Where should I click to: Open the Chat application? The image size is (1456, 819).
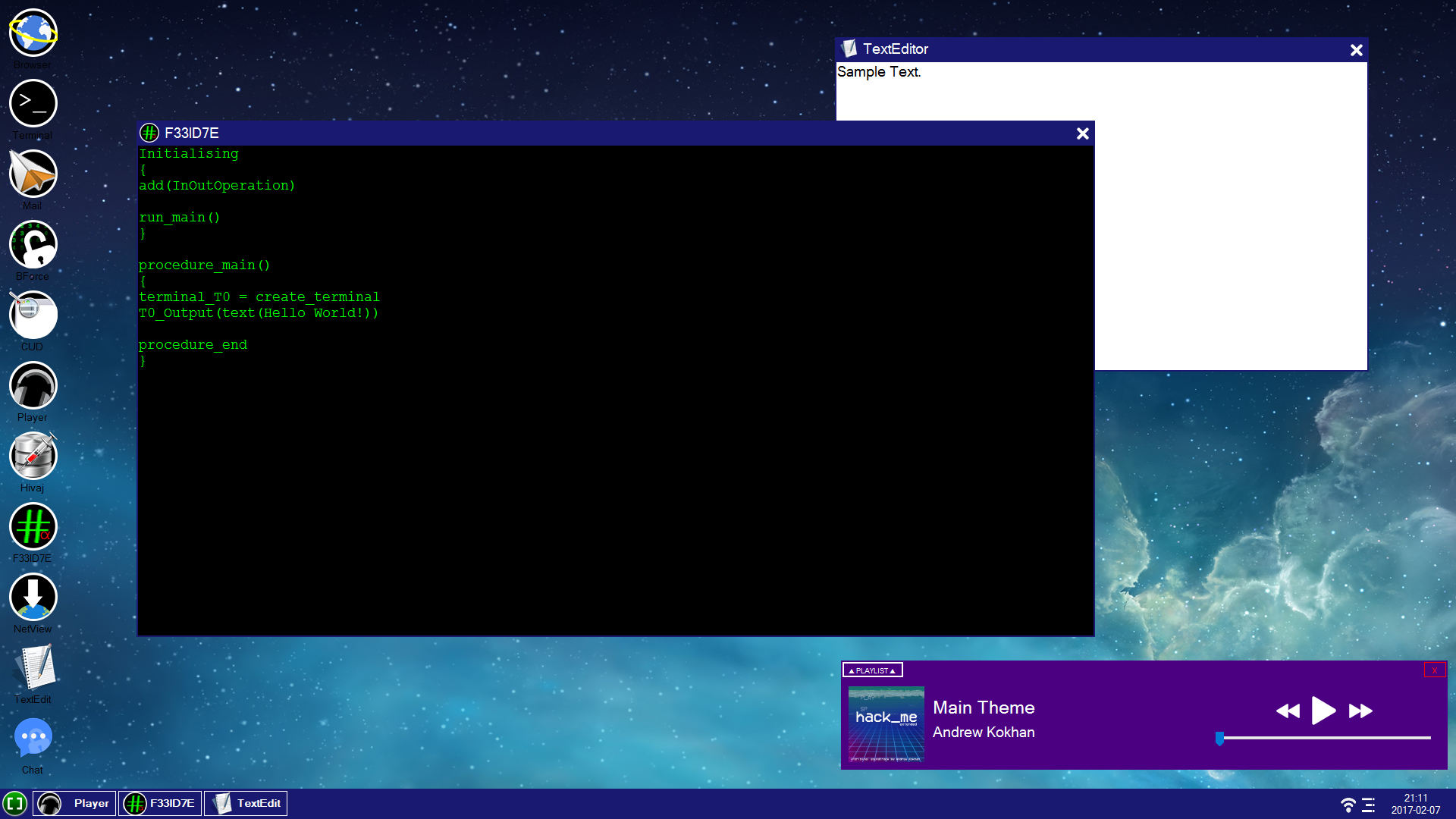[x=33, y=736]
